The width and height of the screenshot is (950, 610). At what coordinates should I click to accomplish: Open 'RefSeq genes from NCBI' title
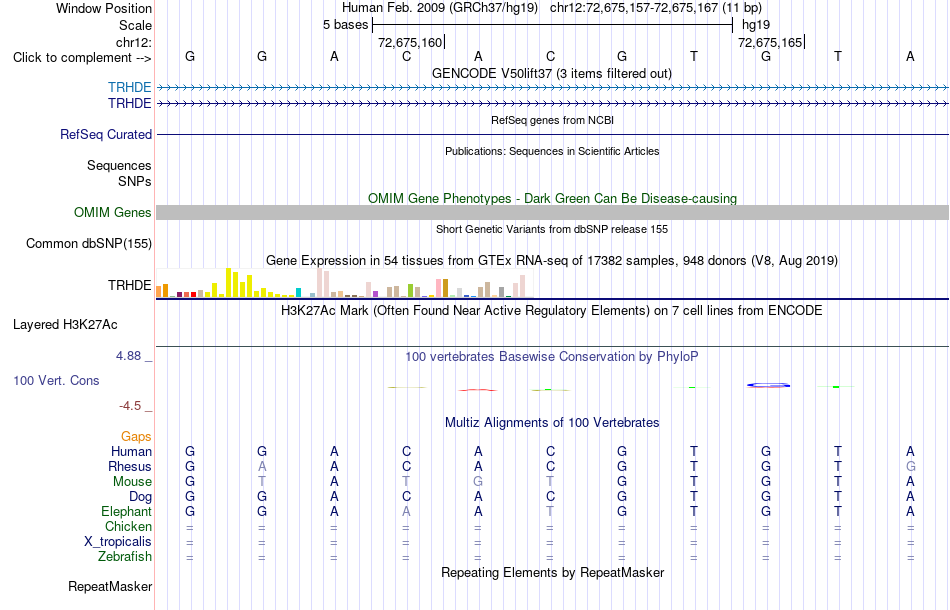[x=552, y=120]
